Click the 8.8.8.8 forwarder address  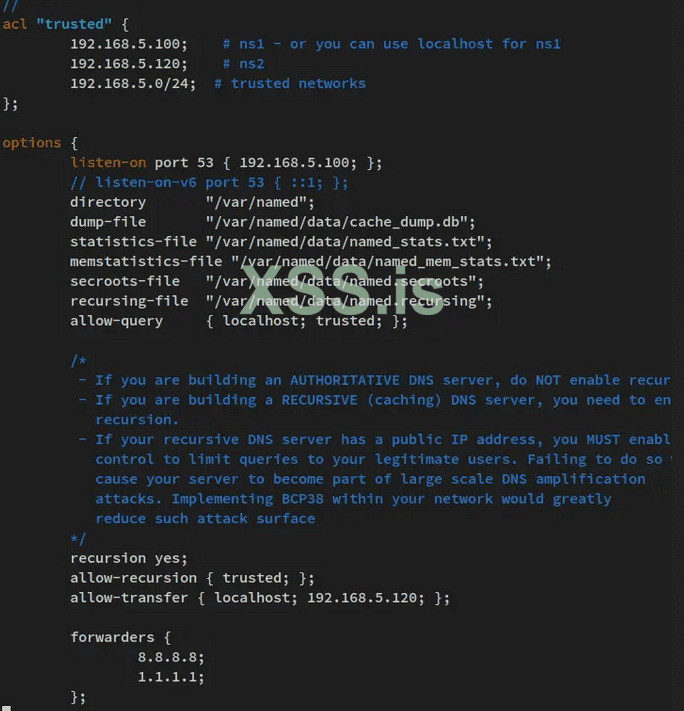pos(171,657)
